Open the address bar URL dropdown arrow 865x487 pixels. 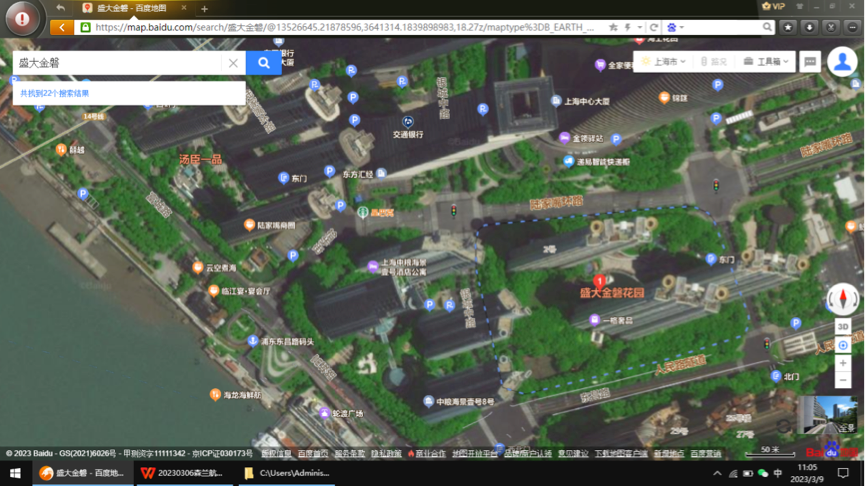[640, 27]
